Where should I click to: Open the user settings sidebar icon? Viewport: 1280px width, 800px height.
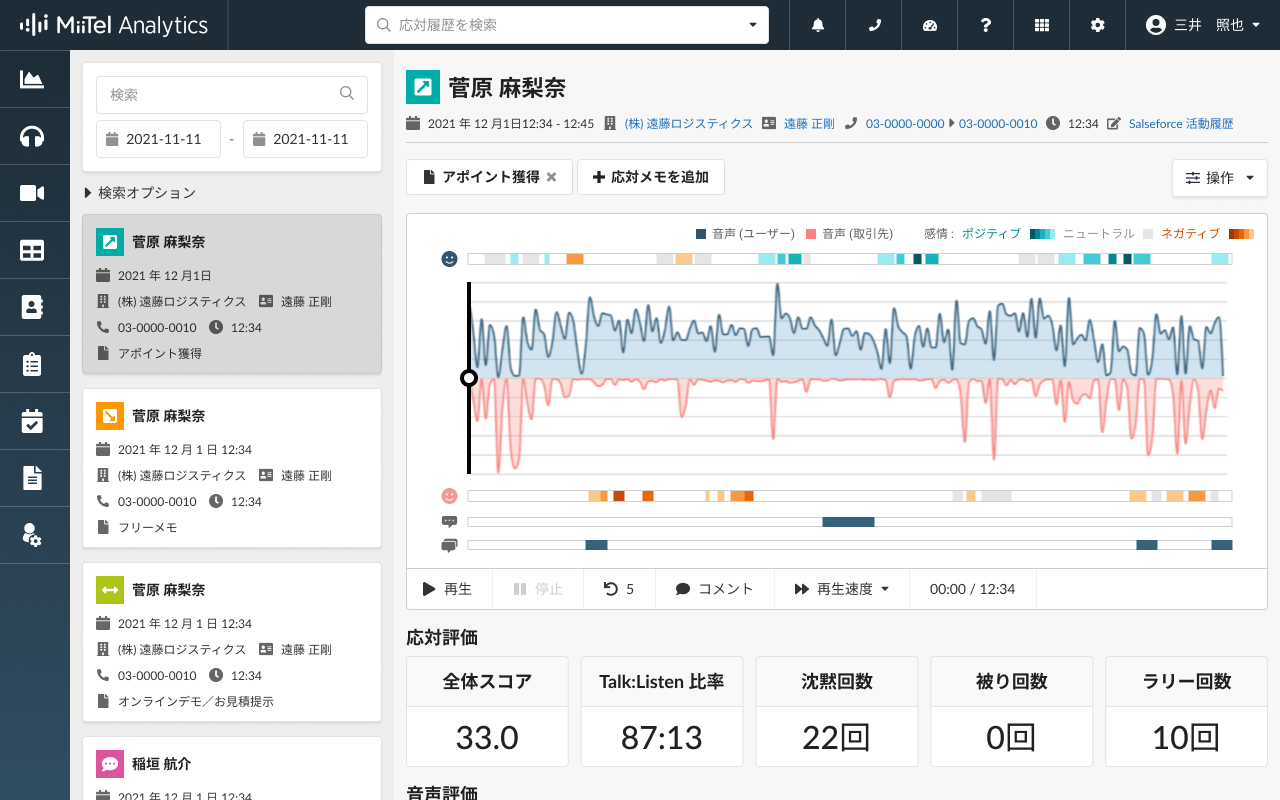[x=33, y=535]
